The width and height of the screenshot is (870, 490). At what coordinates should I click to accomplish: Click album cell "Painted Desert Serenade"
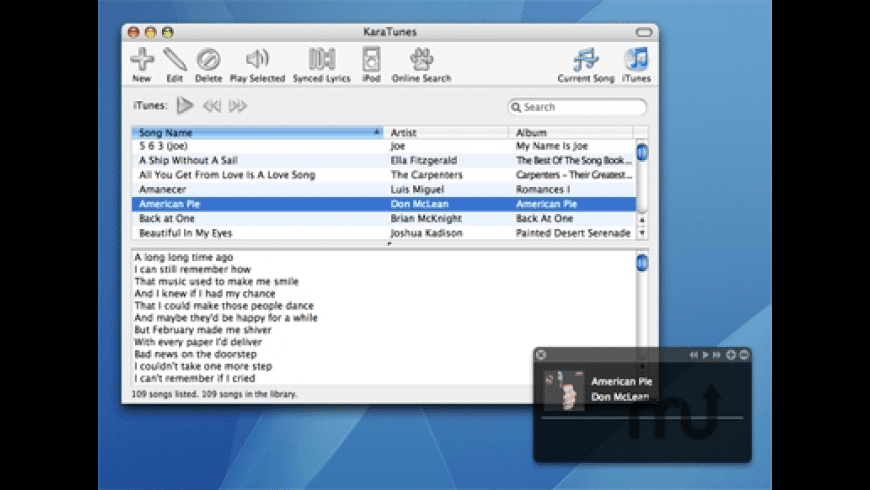573,233
